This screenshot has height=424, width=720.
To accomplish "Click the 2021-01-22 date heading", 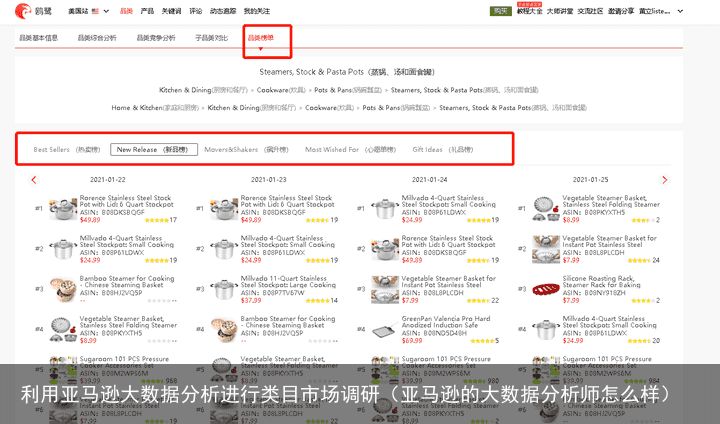I will (107, 180).
